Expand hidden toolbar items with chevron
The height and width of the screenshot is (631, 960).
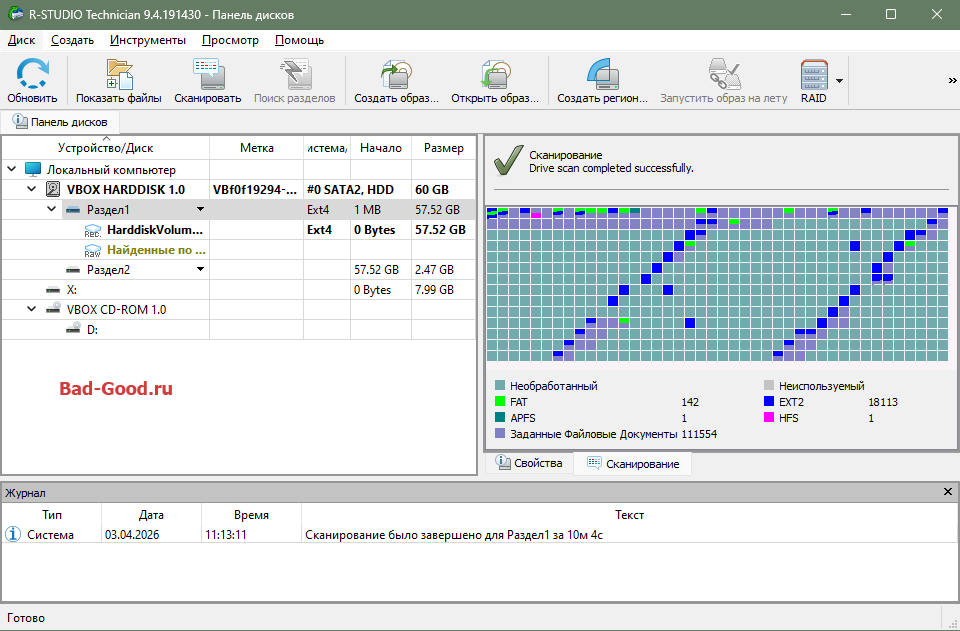(951, 80)
